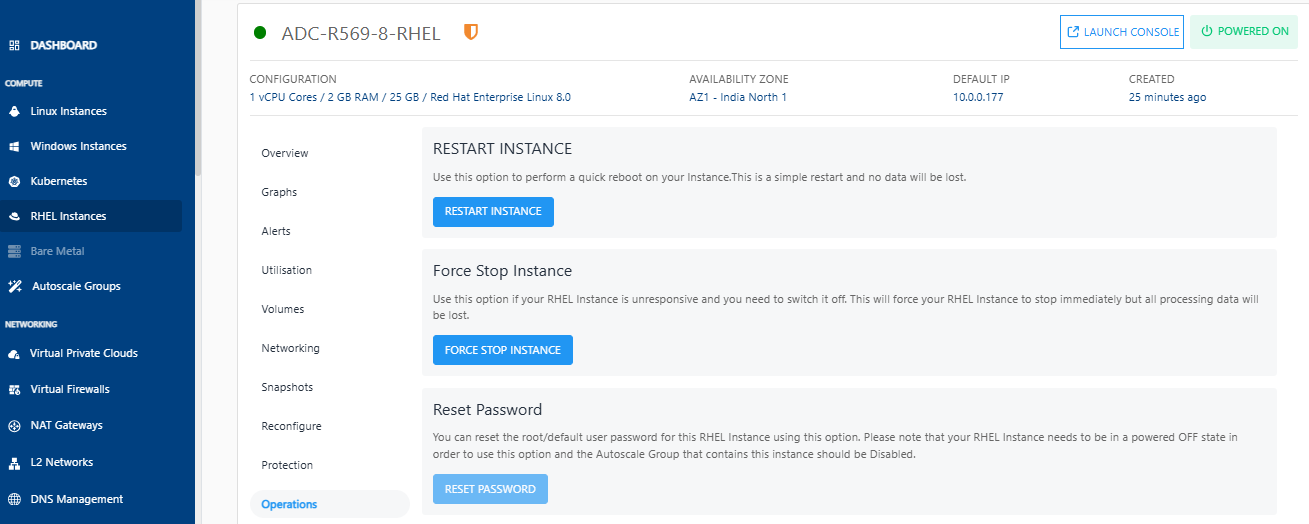
Task: Open the Protection tab
Action: pyautogui.click(x=287, y=465)
